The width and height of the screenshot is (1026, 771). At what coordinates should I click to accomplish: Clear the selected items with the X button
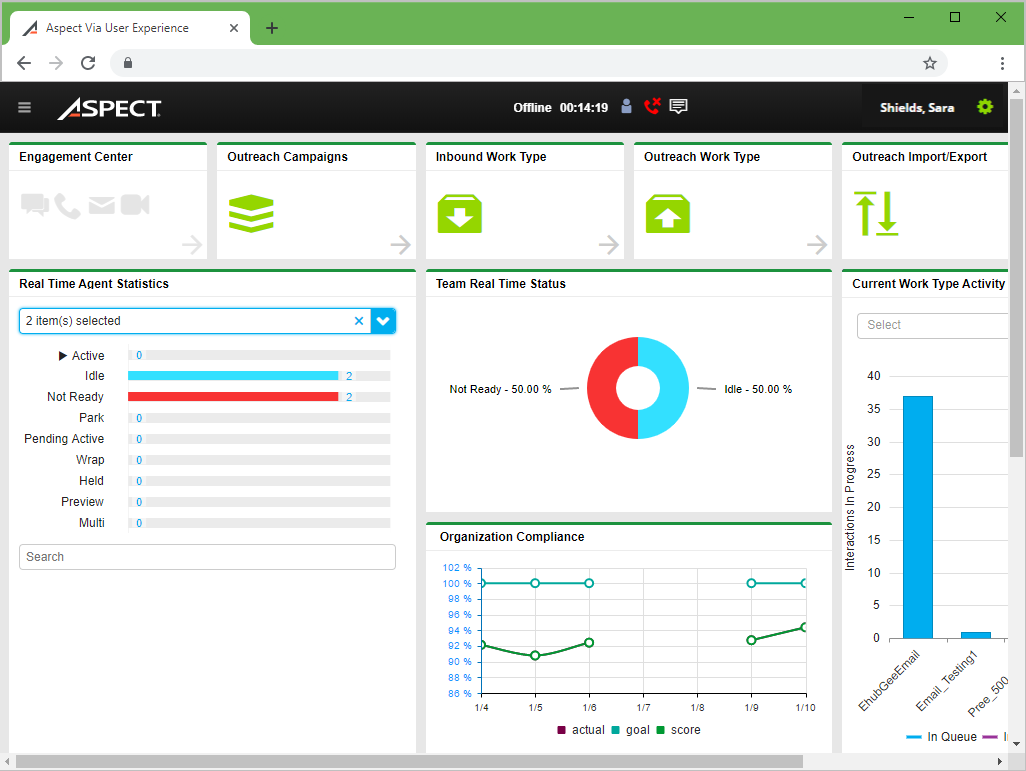pos(359,321)
